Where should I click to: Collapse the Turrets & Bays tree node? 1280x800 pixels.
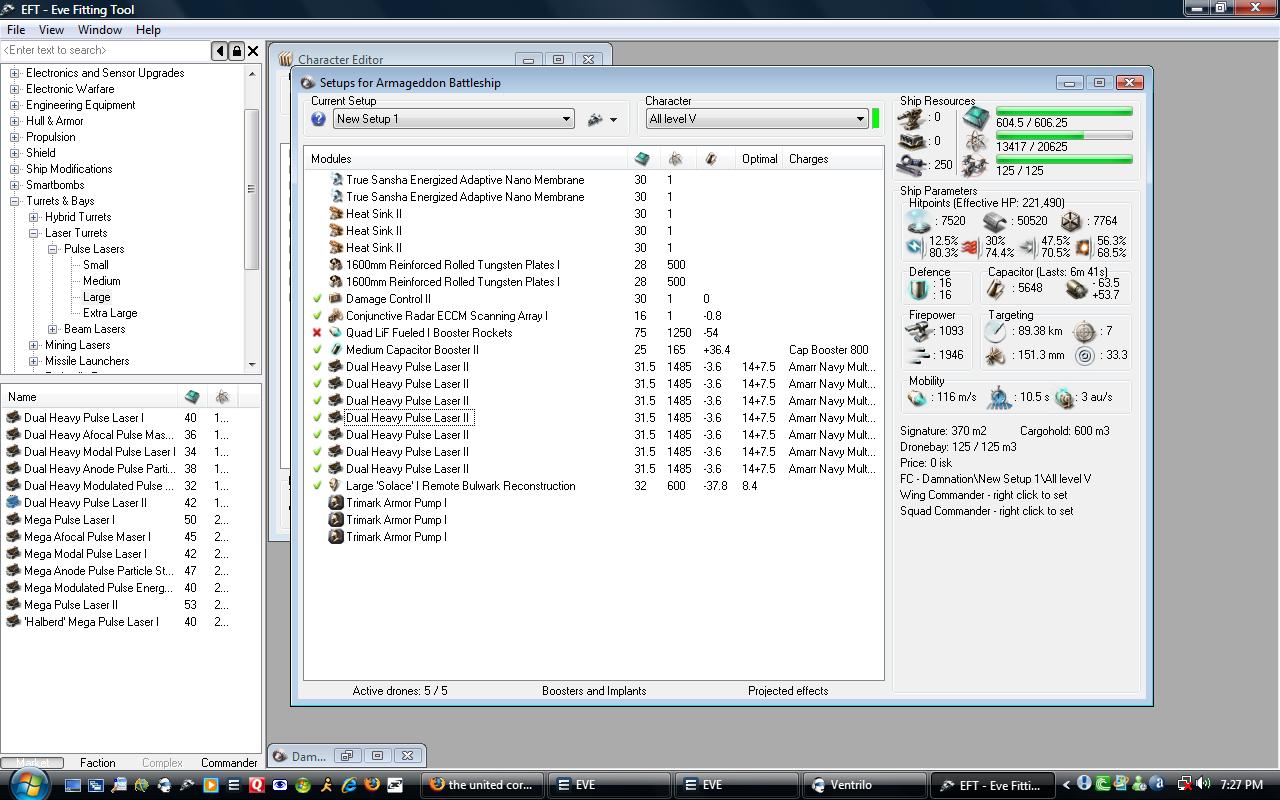coord(15,201)
